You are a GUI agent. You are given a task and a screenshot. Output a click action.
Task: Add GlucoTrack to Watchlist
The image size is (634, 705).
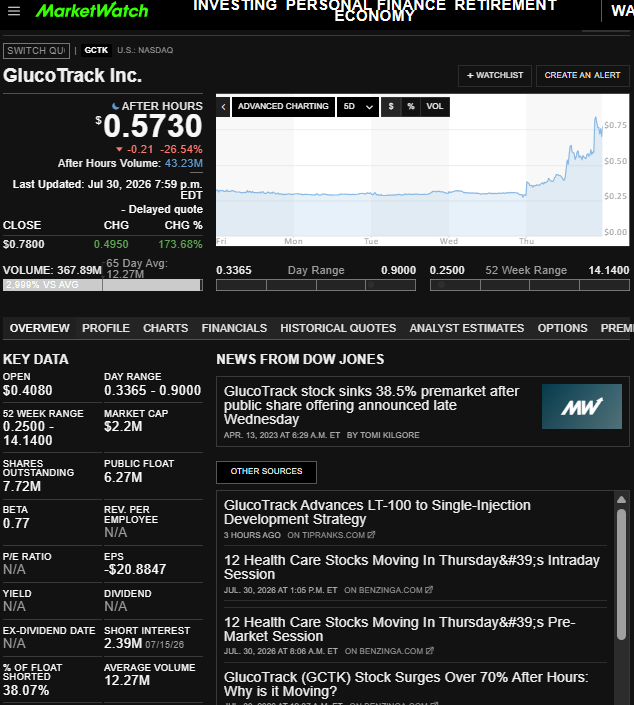[495, 76]
